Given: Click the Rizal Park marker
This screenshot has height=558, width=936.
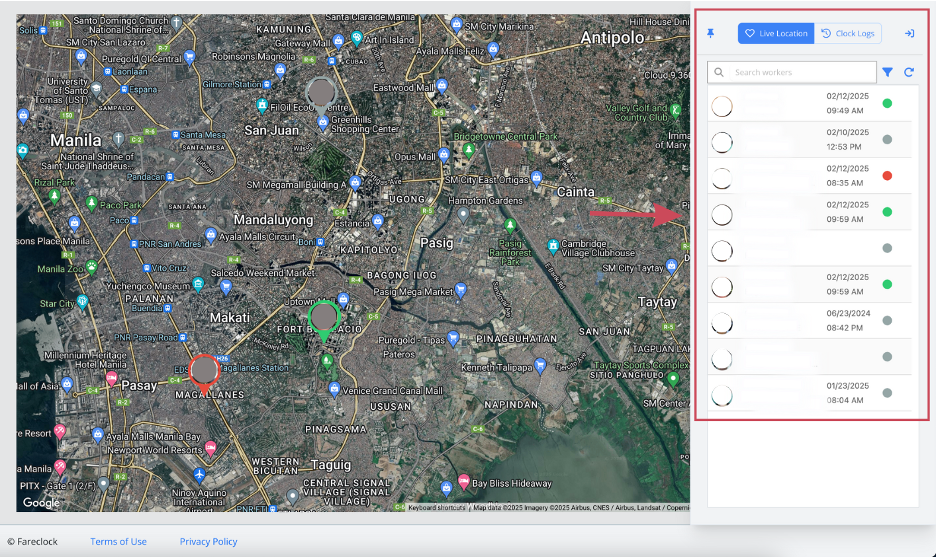Looking at the screenshot, I should coord(54,195).
